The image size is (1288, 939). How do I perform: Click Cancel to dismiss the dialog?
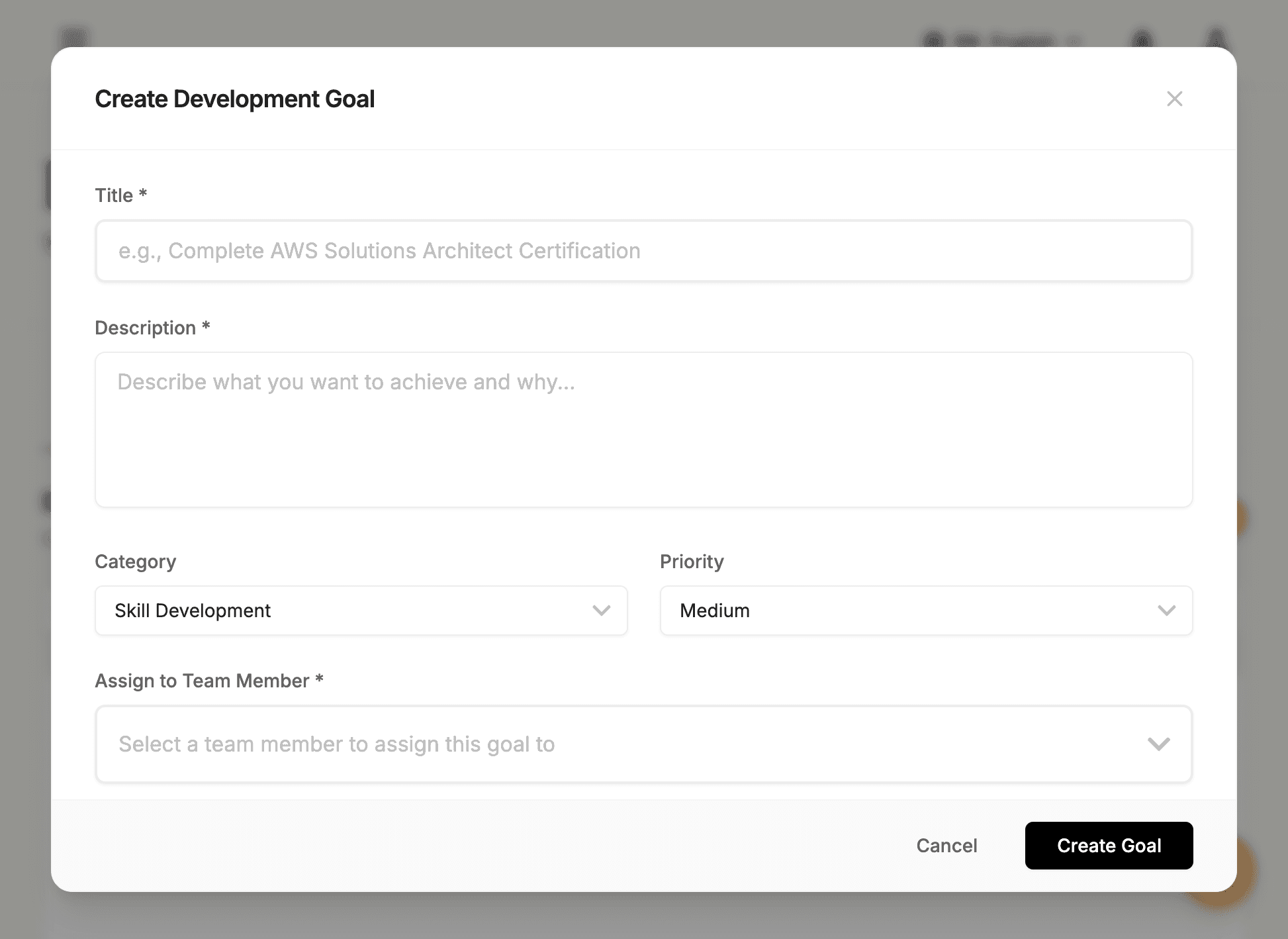tap(946, 845)
